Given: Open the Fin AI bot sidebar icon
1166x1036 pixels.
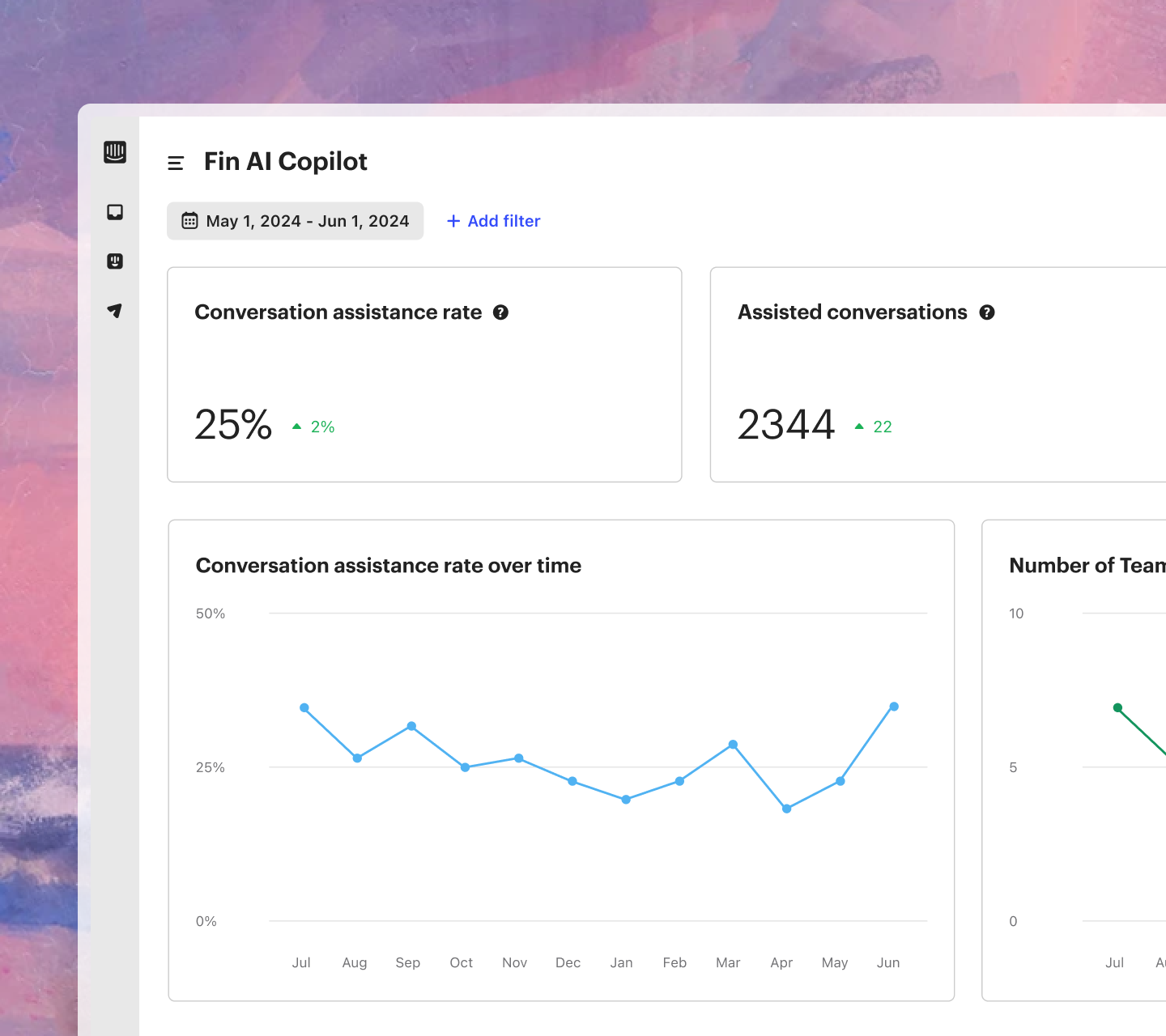Looking at the screenshot, I should 115,261.
